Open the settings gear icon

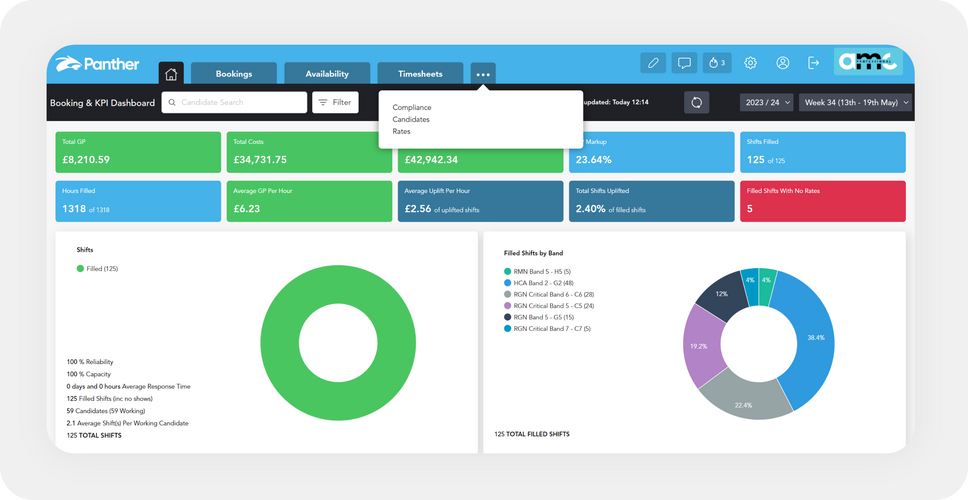tap(750, 63)
